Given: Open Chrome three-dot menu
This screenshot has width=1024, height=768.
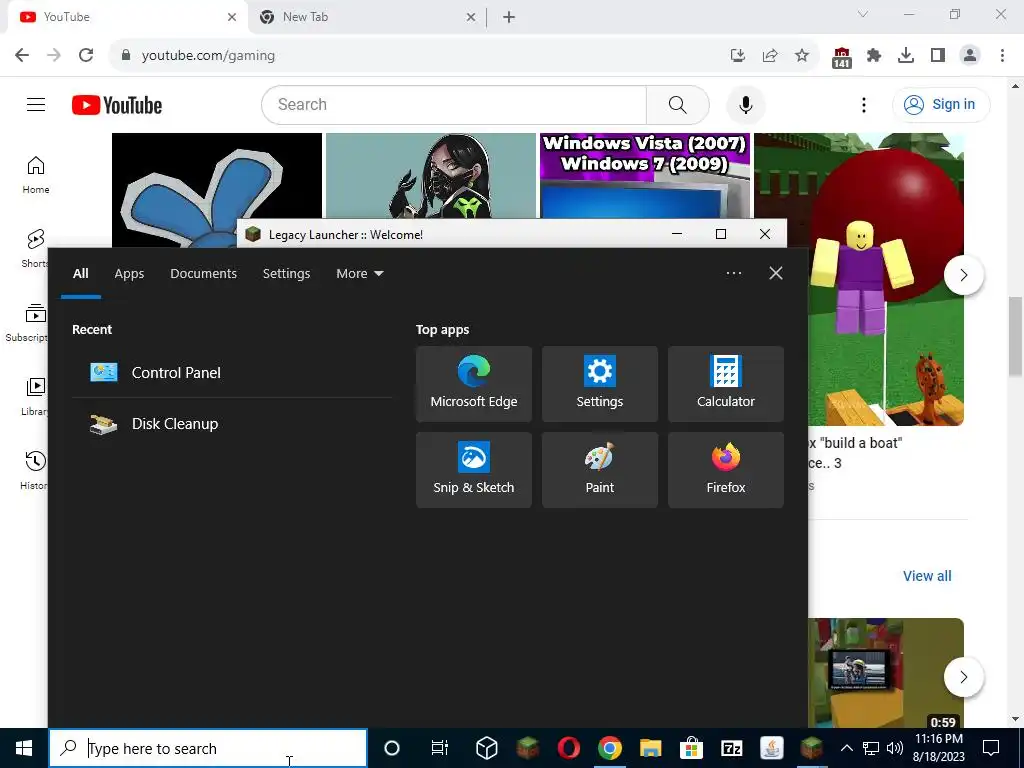Looking at the screenshot, I should [1002, 55].
